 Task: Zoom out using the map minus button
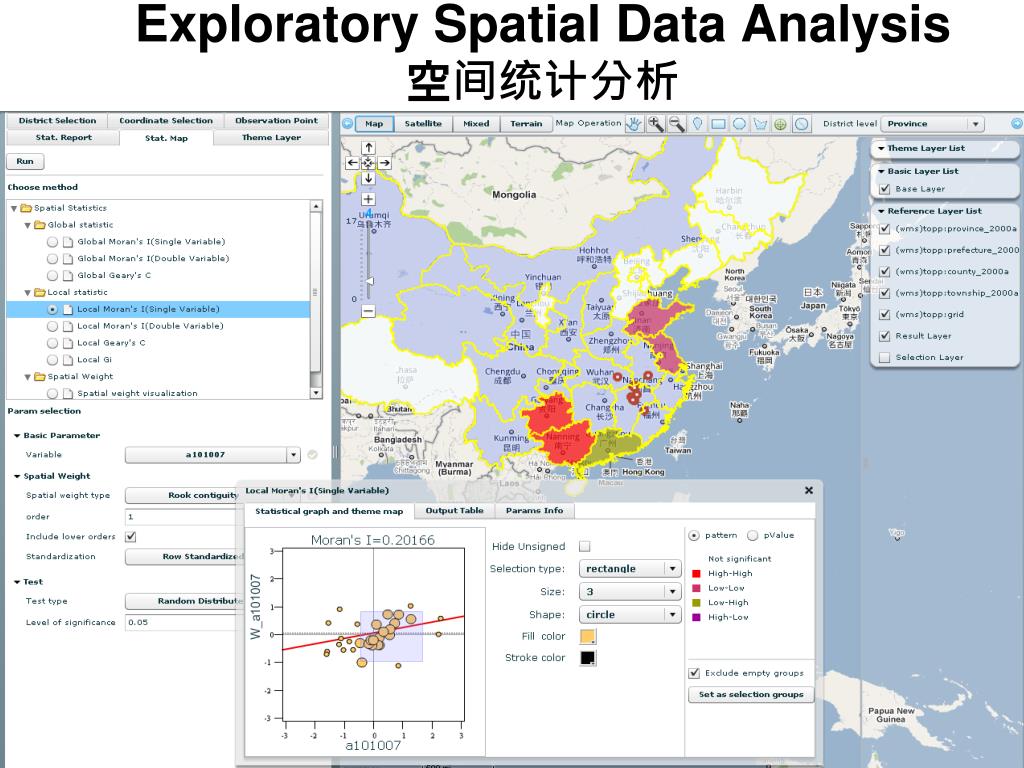pyautogui.click(x=368, y=311)
